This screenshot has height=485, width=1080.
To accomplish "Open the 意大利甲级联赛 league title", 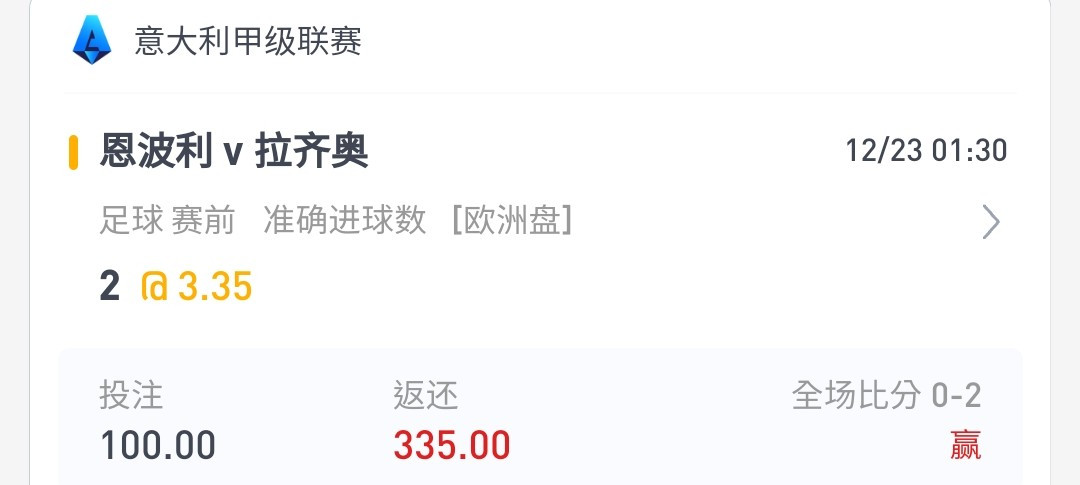I will (248, 41).
